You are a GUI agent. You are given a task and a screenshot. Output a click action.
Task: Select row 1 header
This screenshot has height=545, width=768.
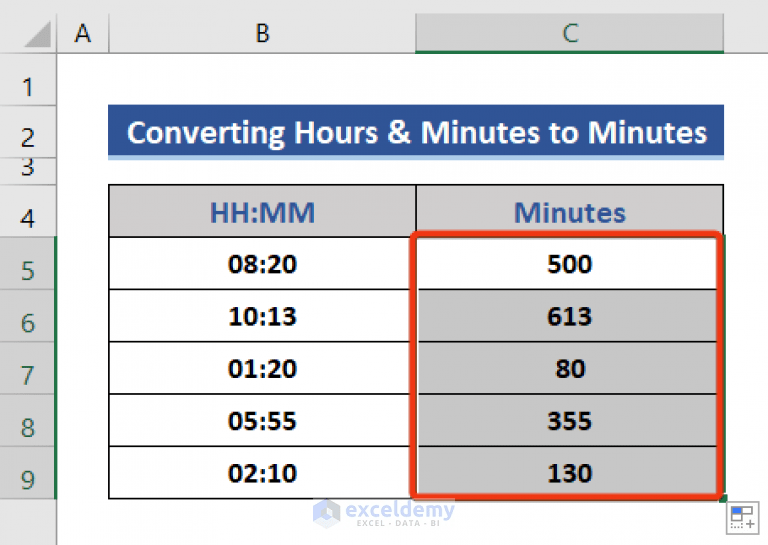point(28,80)
